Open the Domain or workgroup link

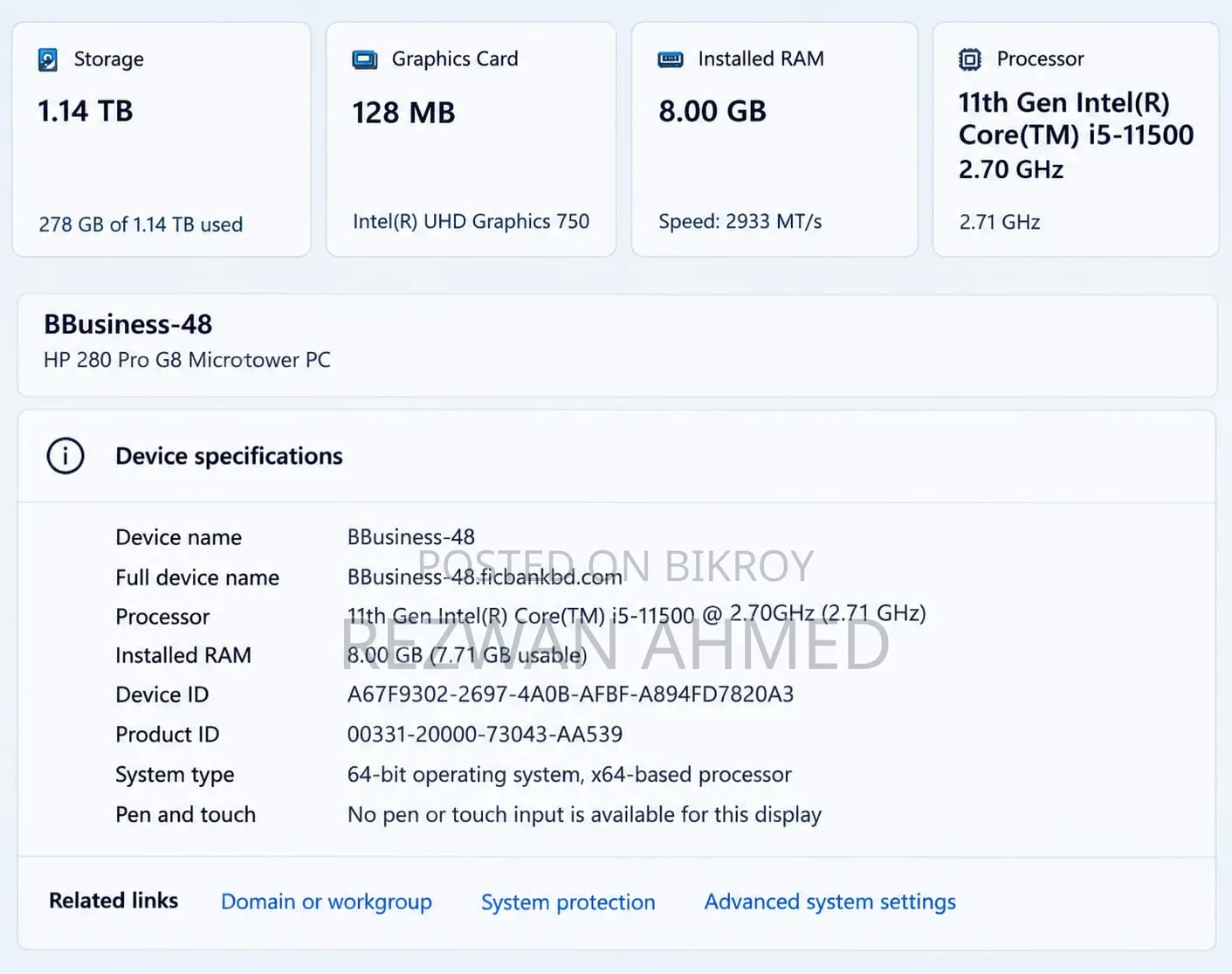tap(327, 901)
